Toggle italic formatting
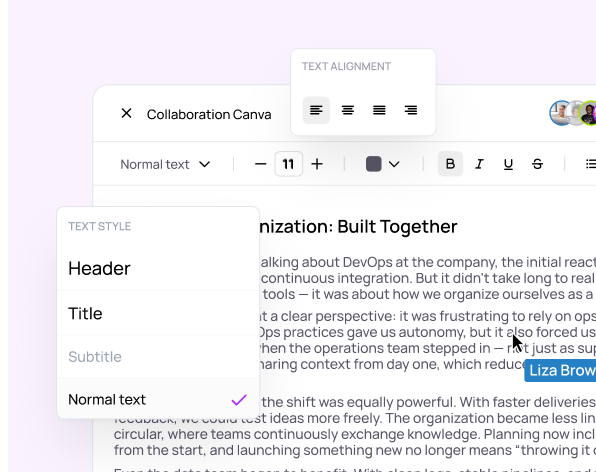The image size is (596, 472). (x=479, y=164)
